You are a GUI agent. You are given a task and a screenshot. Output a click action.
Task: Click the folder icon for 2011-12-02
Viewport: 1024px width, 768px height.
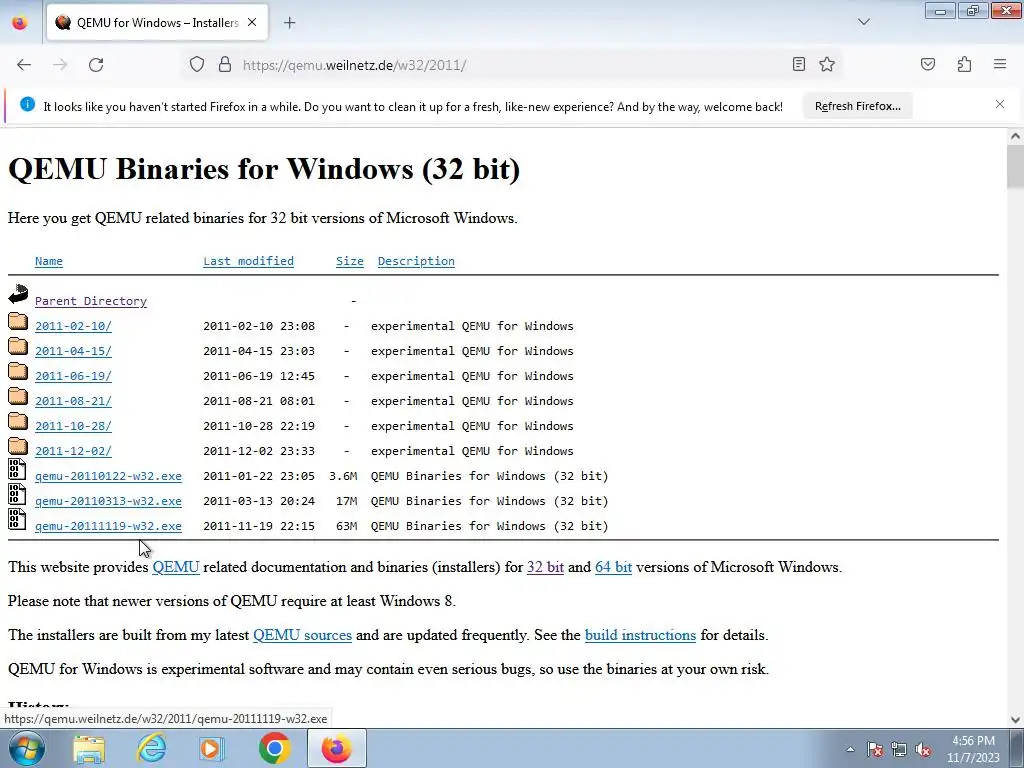[x=18, y=447]
